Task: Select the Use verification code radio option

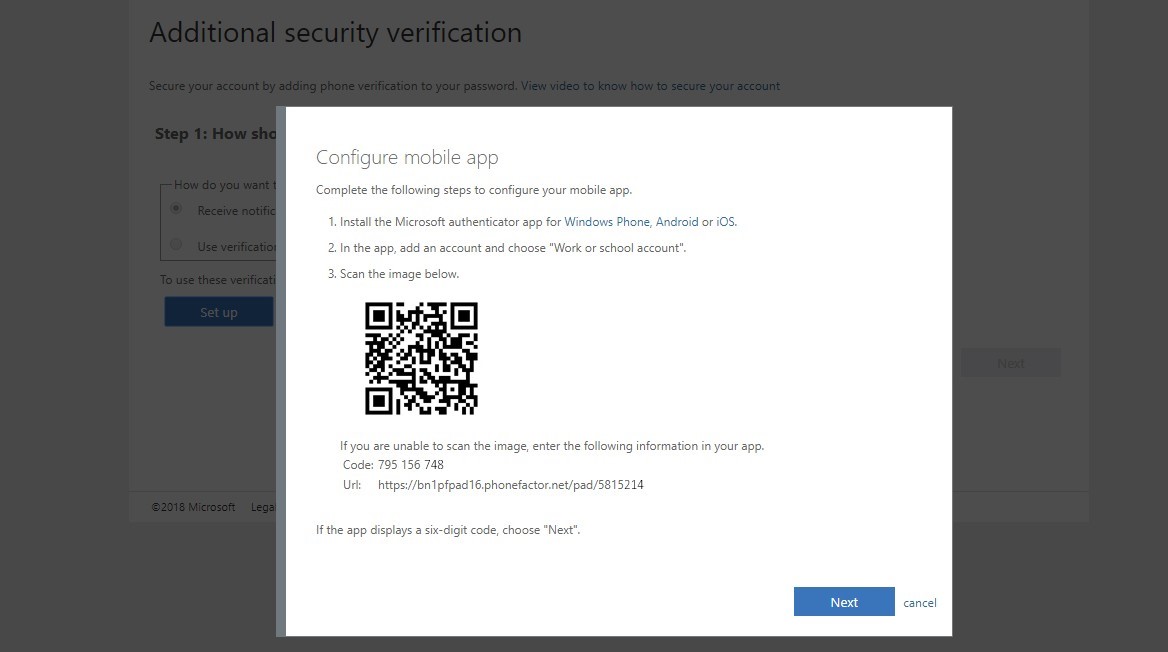Action: (x=176, y=246)
